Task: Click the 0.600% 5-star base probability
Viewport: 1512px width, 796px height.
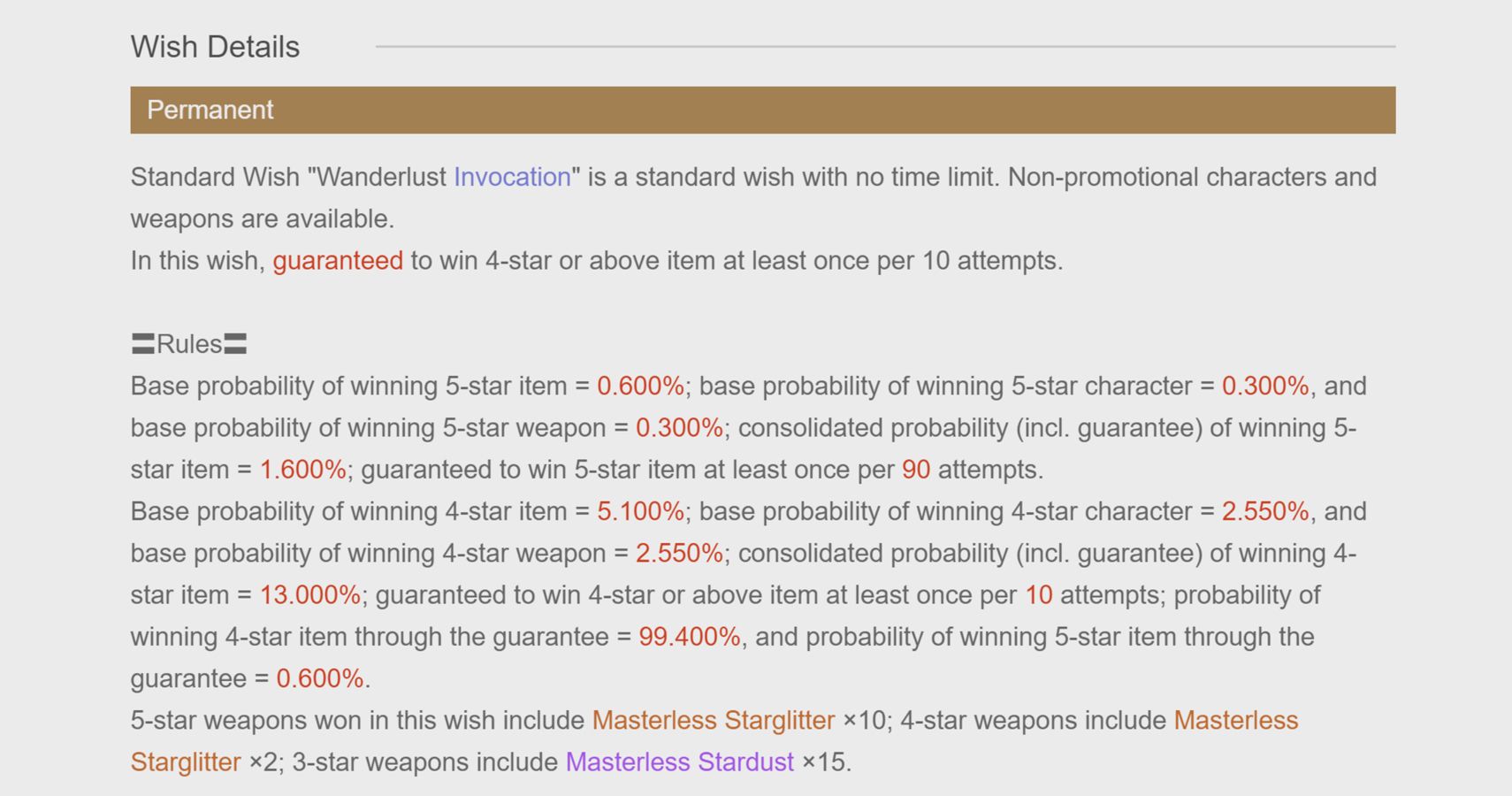Action: tap(640, 386)
